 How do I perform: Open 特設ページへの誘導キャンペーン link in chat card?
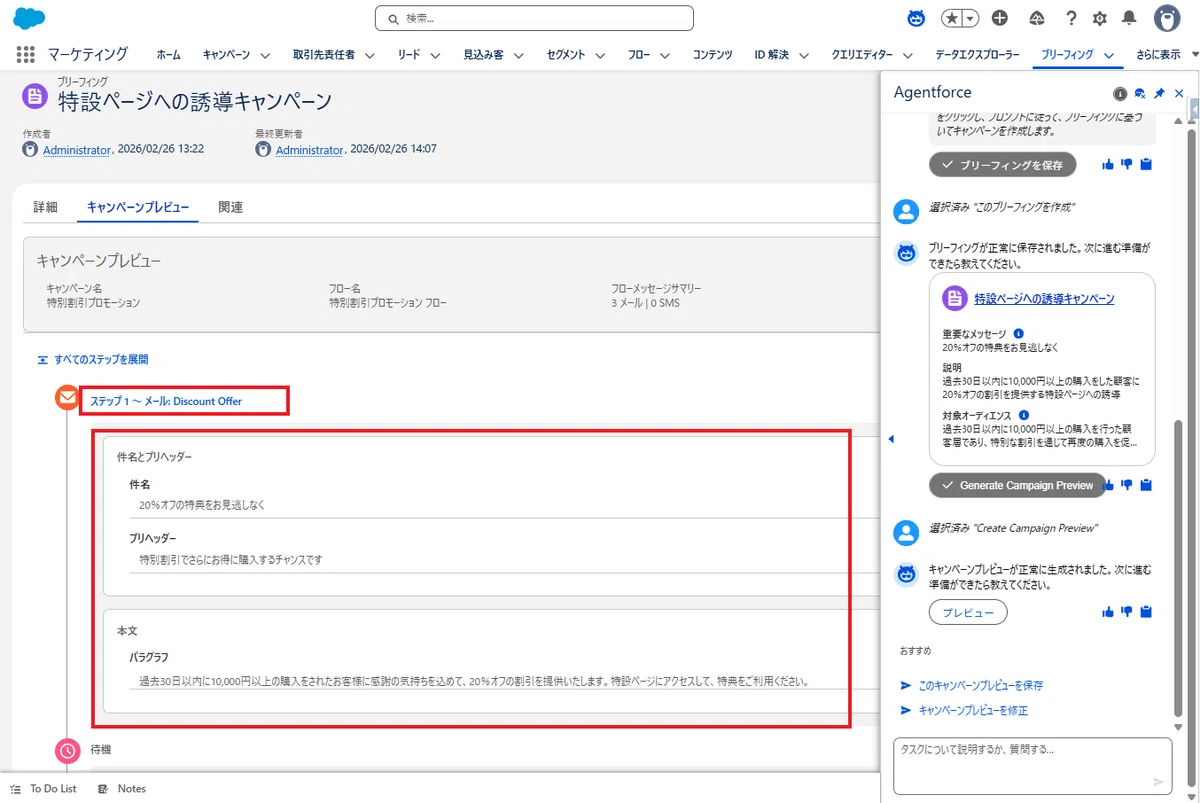tap(1044, 298)
